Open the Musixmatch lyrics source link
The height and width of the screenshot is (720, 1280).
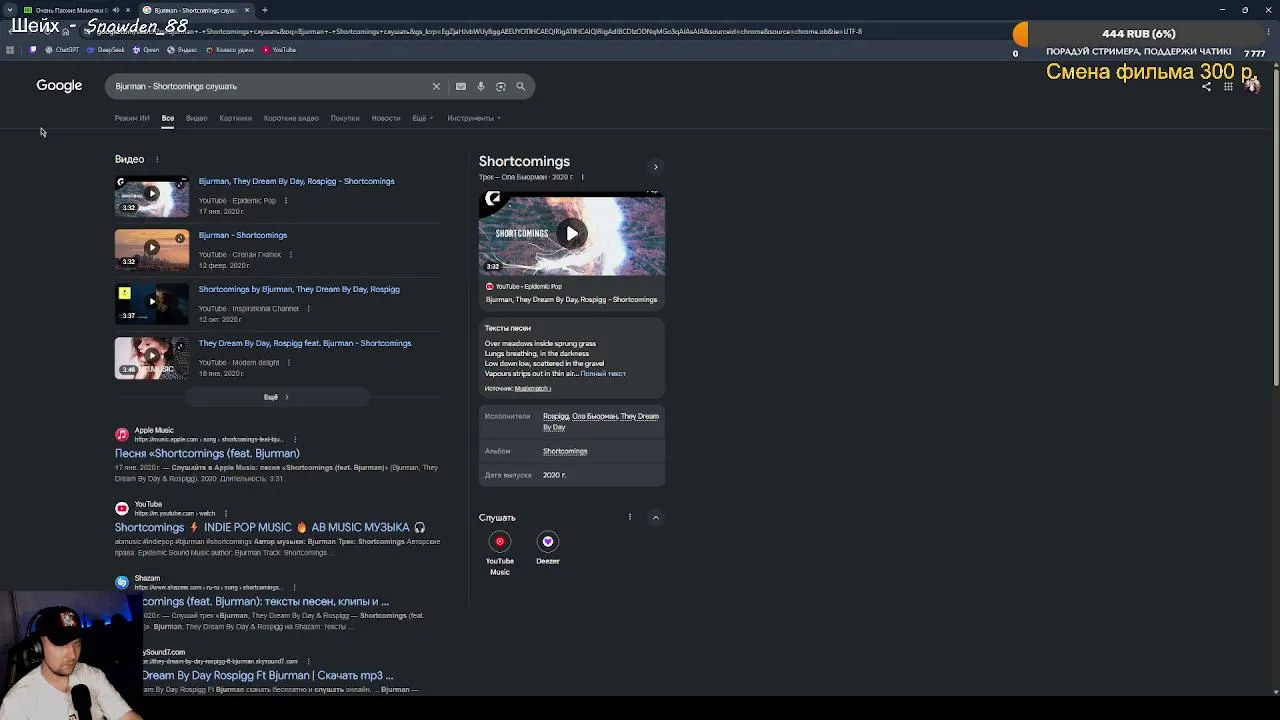[x=531, y=388]
